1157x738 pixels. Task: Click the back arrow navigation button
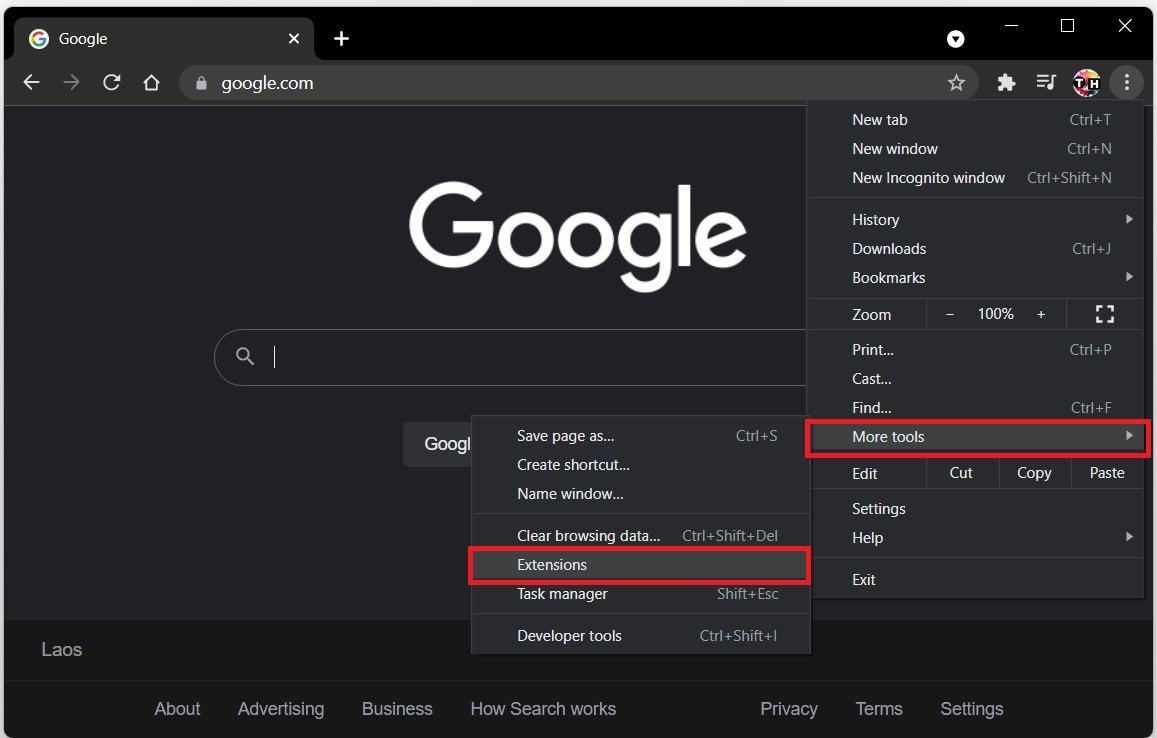(x=31, y=83)
